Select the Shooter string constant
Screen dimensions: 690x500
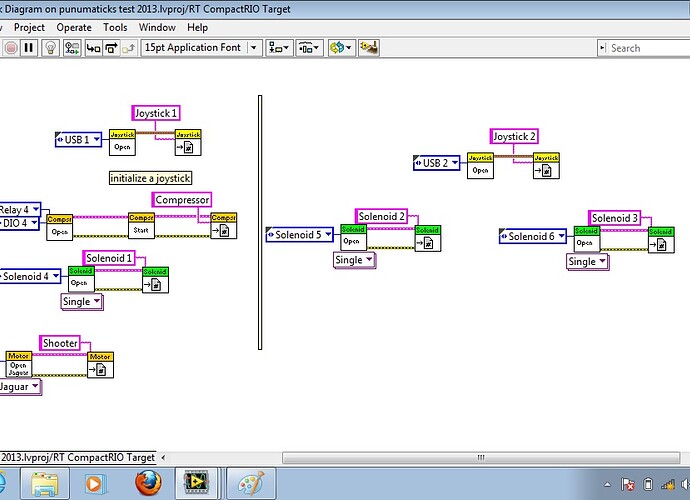point(60,343)
